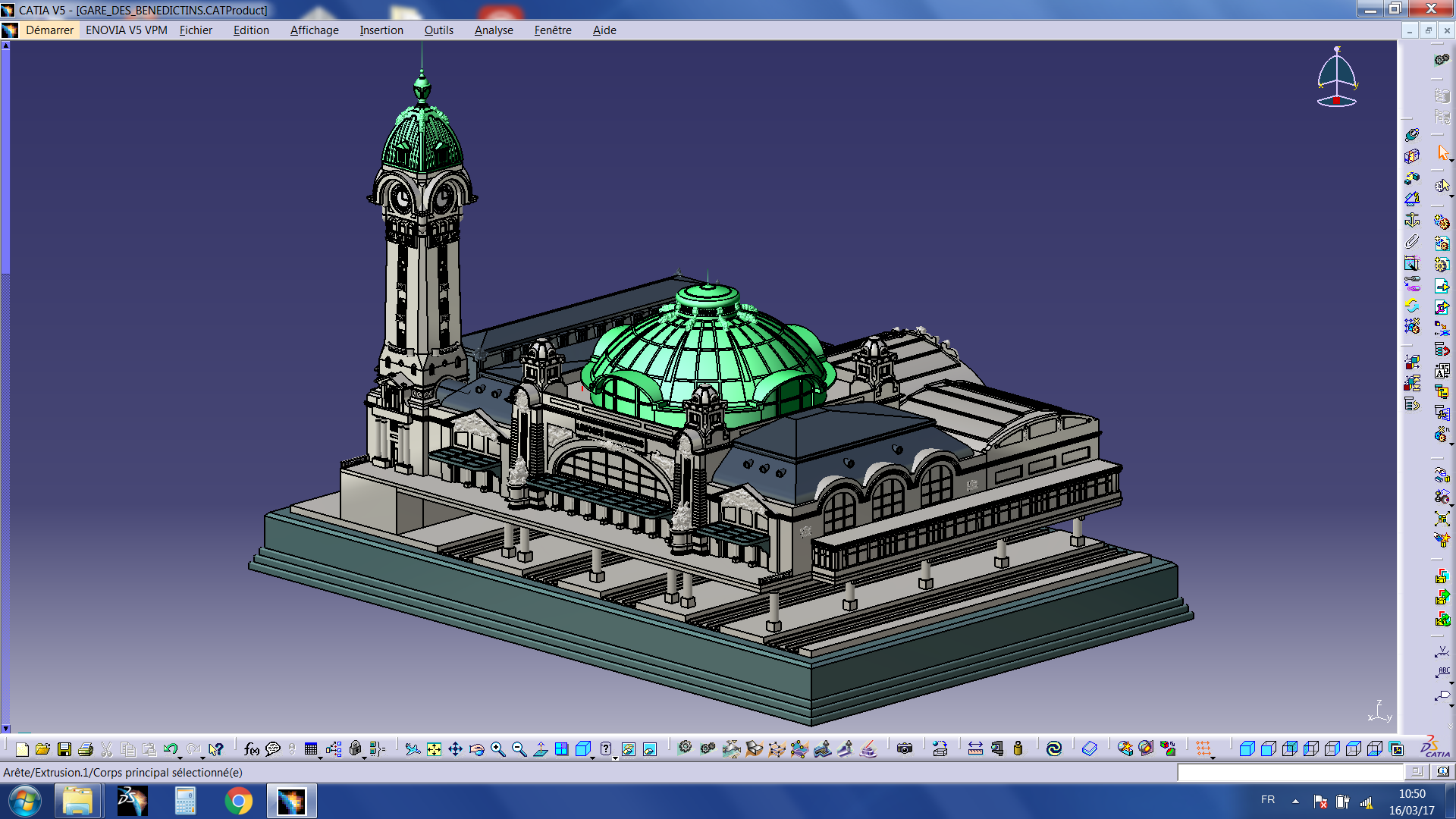Open the Affichage menu
The height and width of the screenshot is (819, 1456).
point(314,30)
